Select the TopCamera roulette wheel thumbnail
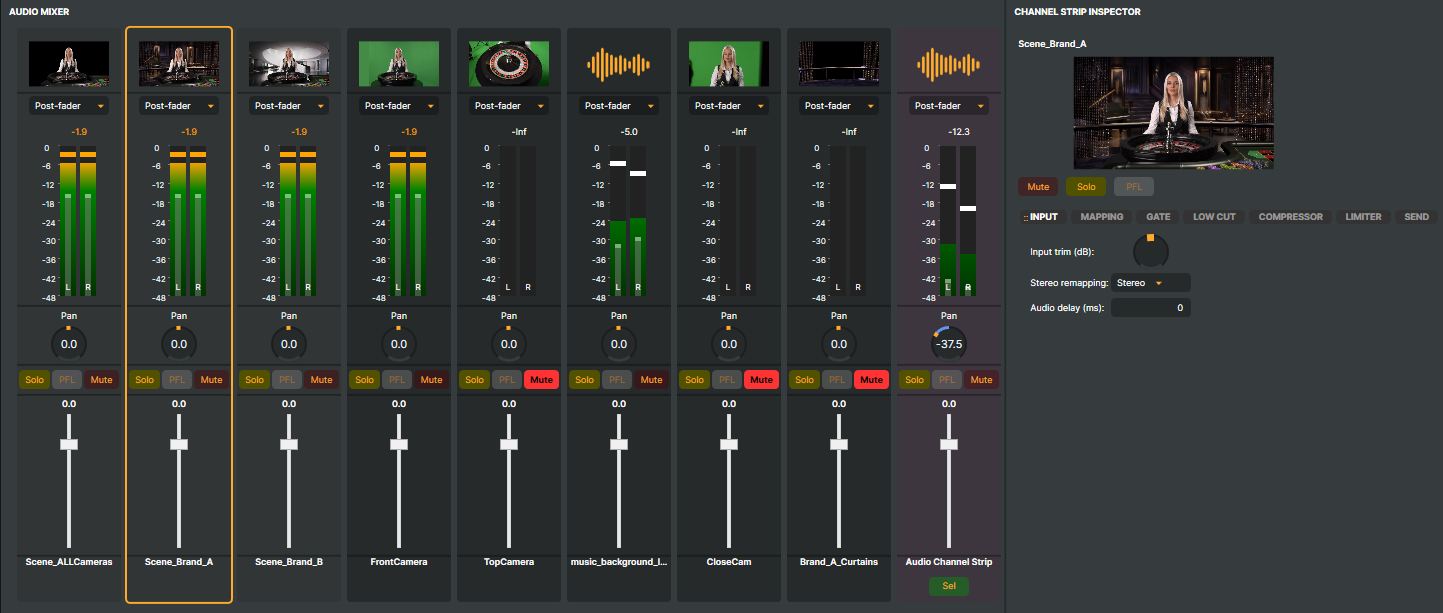Viewport: 1443px width, 613px height. pyautogui.click(x=508, y=65)
